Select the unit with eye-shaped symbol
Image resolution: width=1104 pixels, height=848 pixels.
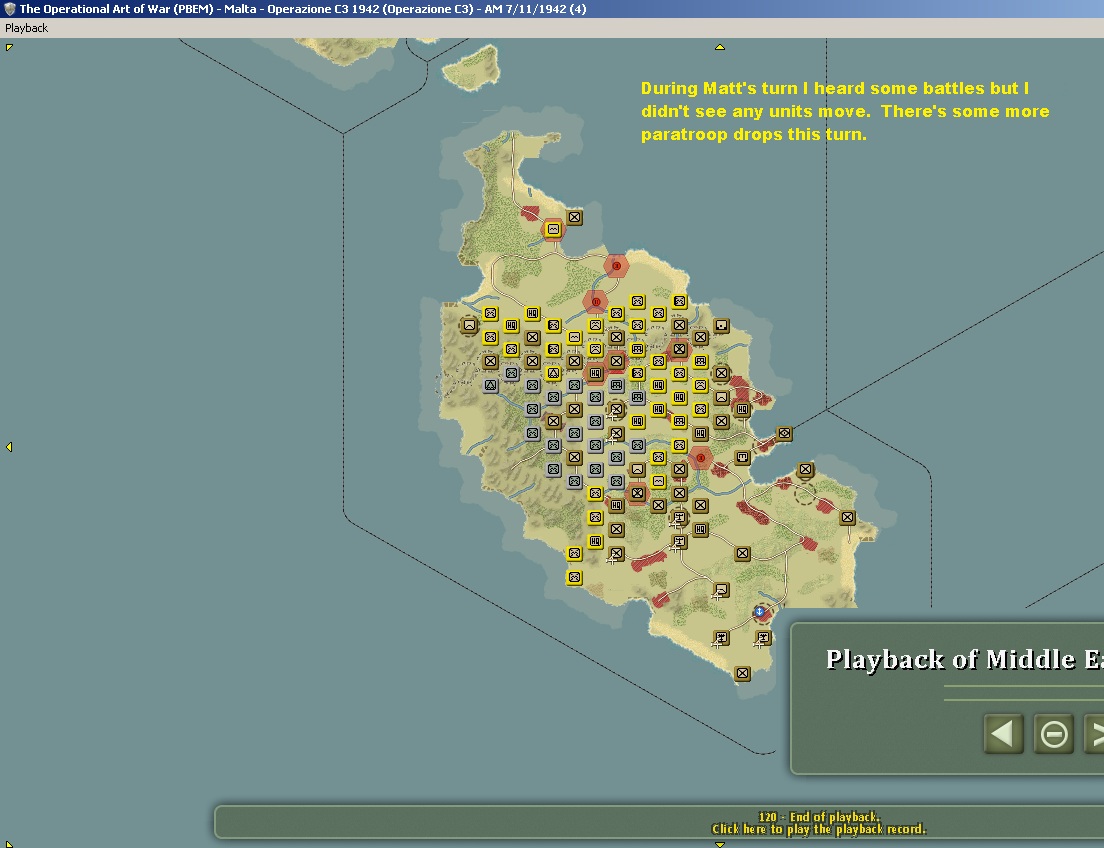coord(784,434)
